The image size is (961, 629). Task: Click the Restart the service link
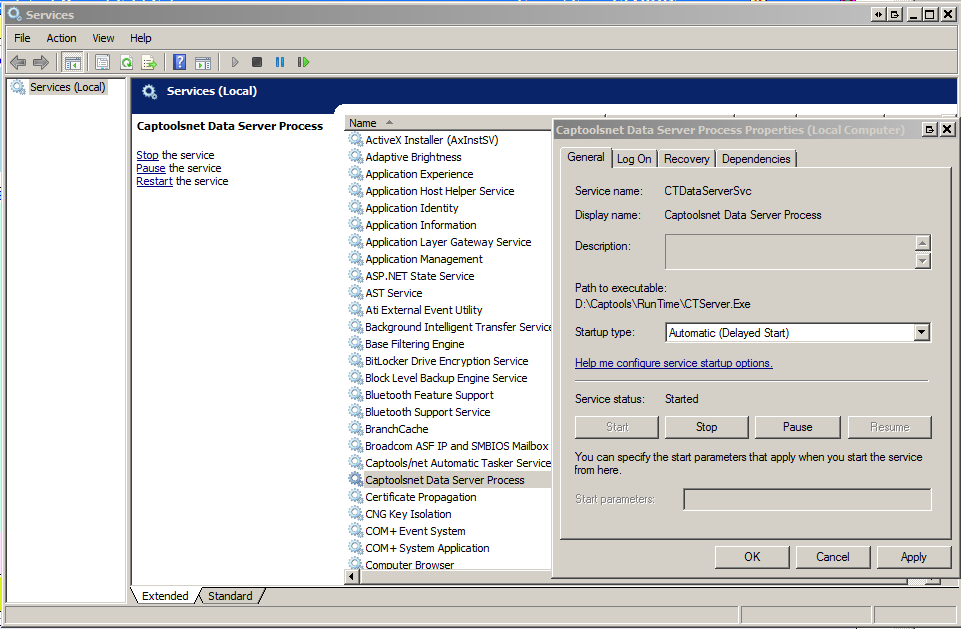154,181
